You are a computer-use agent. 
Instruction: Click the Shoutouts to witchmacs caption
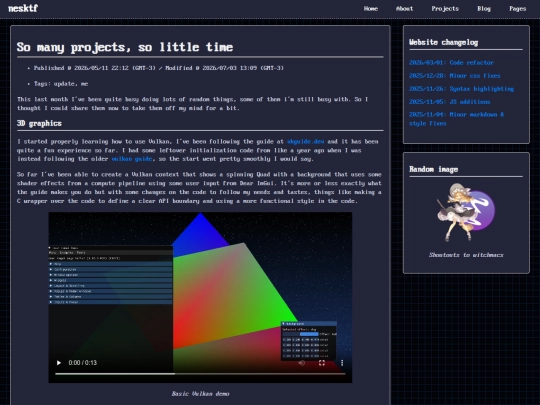[x=466, y=255]
